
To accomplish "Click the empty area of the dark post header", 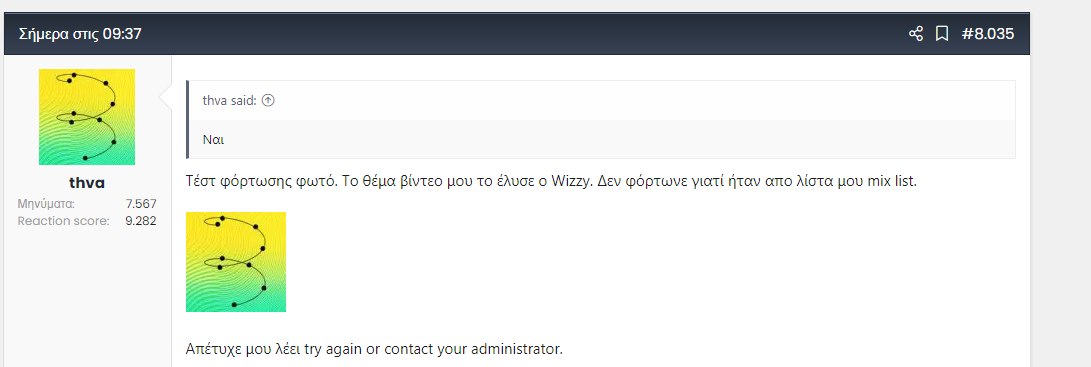I will tap(522, 33).
